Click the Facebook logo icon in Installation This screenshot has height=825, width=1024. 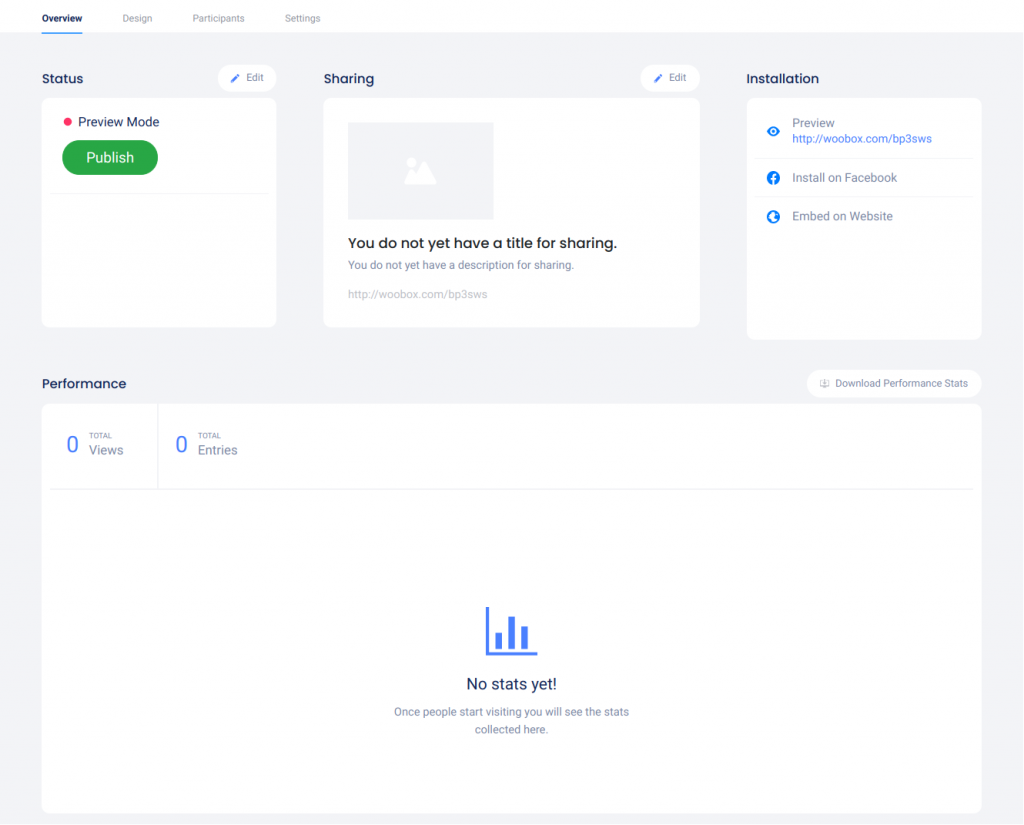773,178
